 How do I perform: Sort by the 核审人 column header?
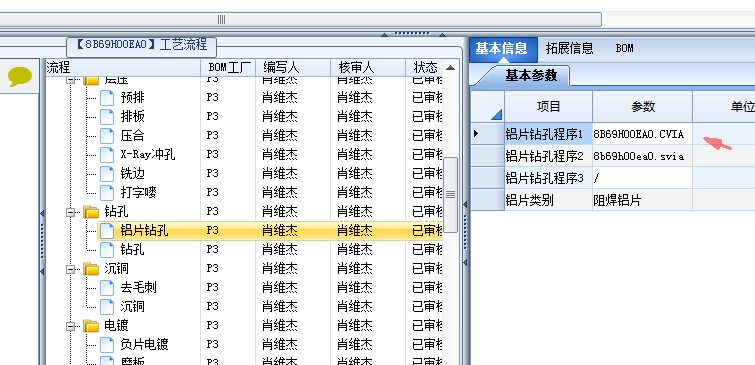(x=368, y=67)
